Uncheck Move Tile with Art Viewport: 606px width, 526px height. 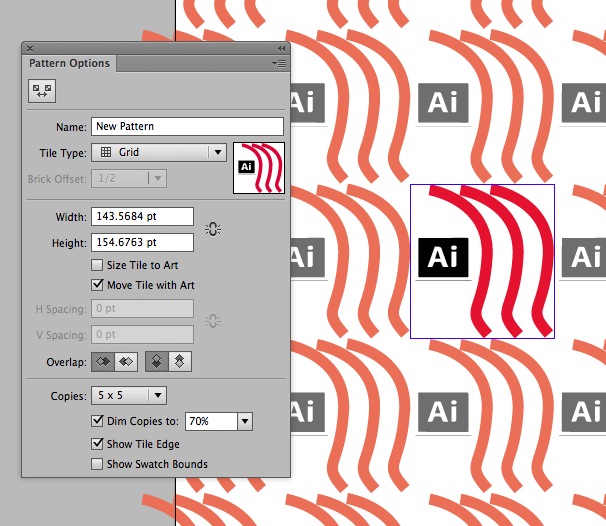[x=97, y=285]
